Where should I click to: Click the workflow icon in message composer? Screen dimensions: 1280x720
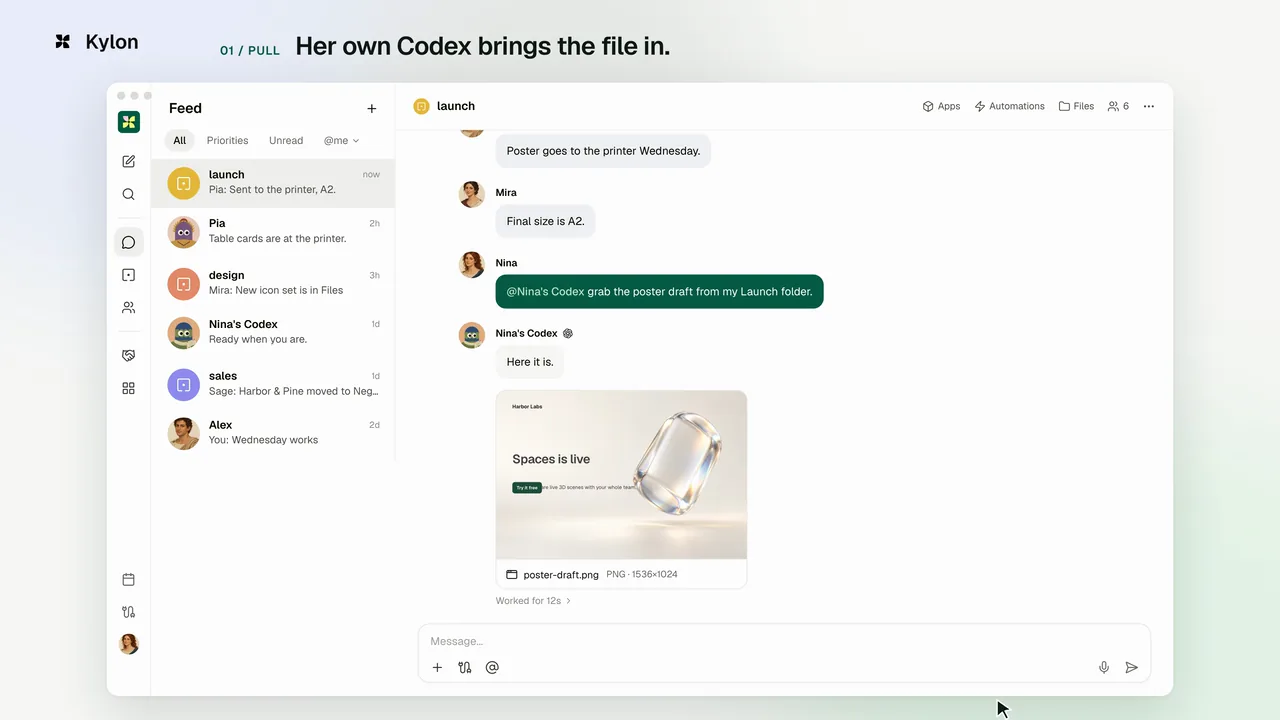[465, 667]
